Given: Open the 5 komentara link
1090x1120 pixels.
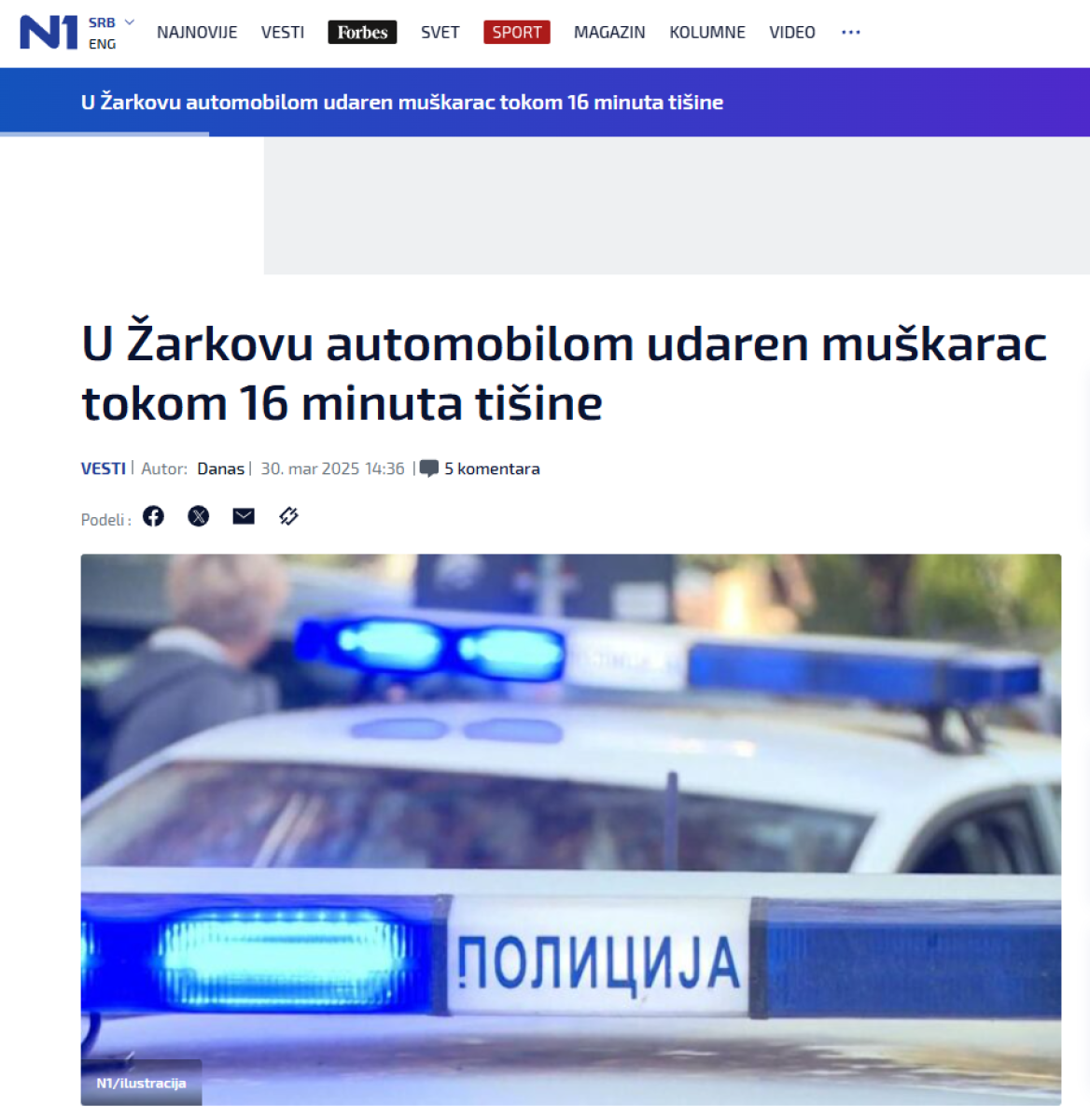Looking at the screenshot, I should tap(492, 469).
